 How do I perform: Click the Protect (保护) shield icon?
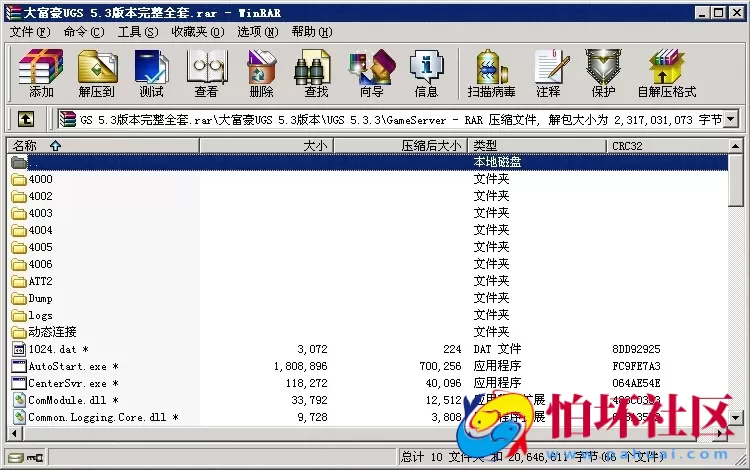[603, 73]
